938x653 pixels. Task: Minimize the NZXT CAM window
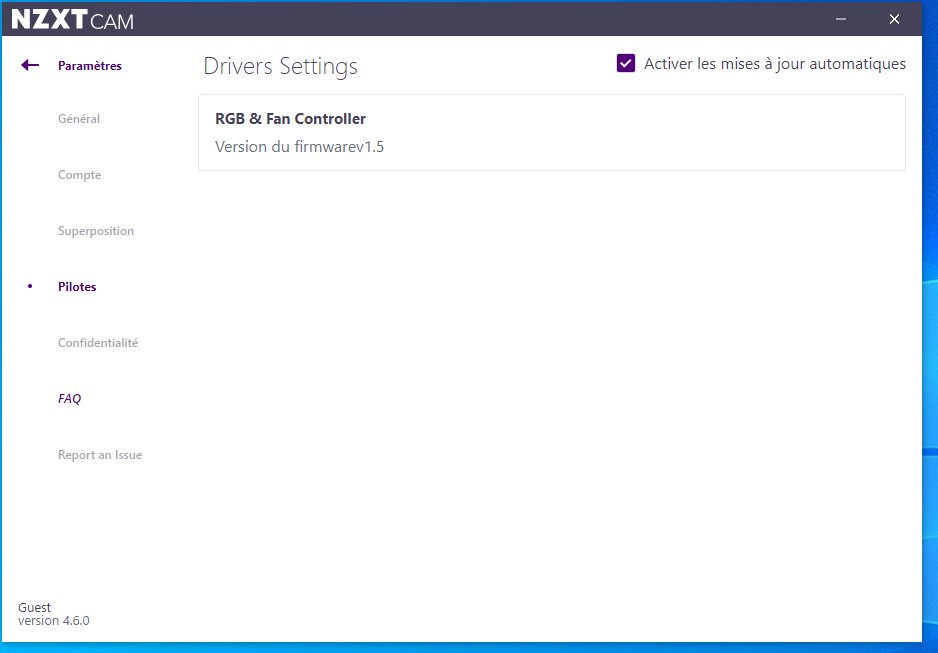click(x=842, y=19)
